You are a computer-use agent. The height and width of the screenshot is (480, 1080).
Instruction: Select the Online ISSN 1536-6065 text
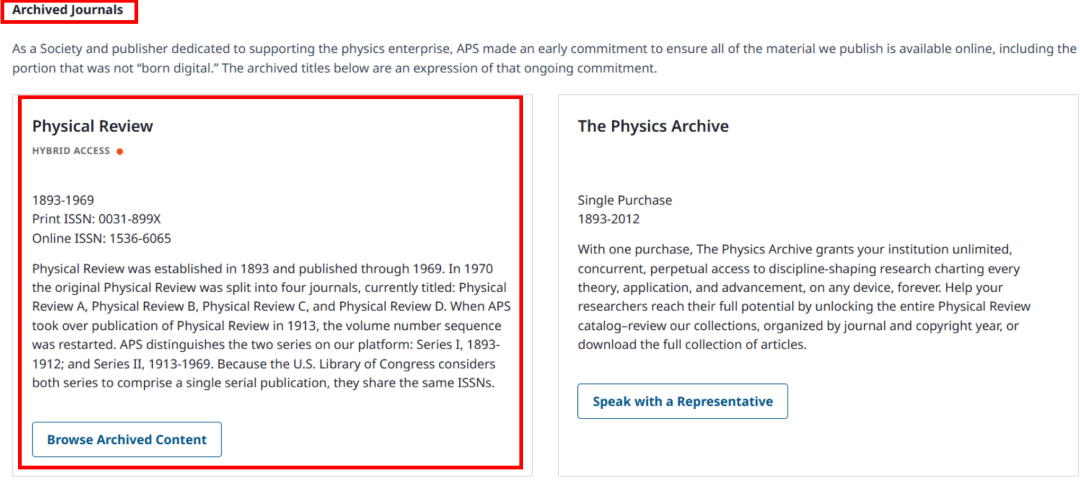(102, 239)
